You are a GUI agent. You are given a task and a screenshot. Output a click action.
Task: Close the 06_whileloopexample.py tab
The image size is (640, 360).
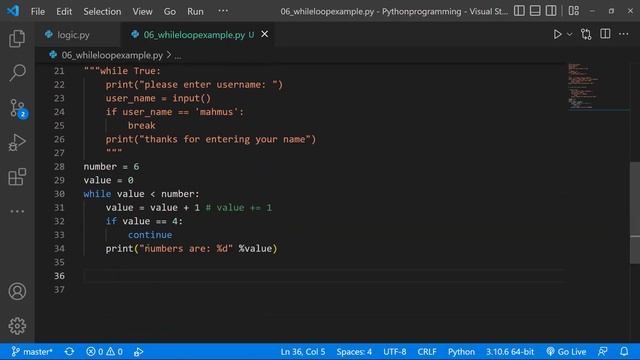click(x=264, y=34)
